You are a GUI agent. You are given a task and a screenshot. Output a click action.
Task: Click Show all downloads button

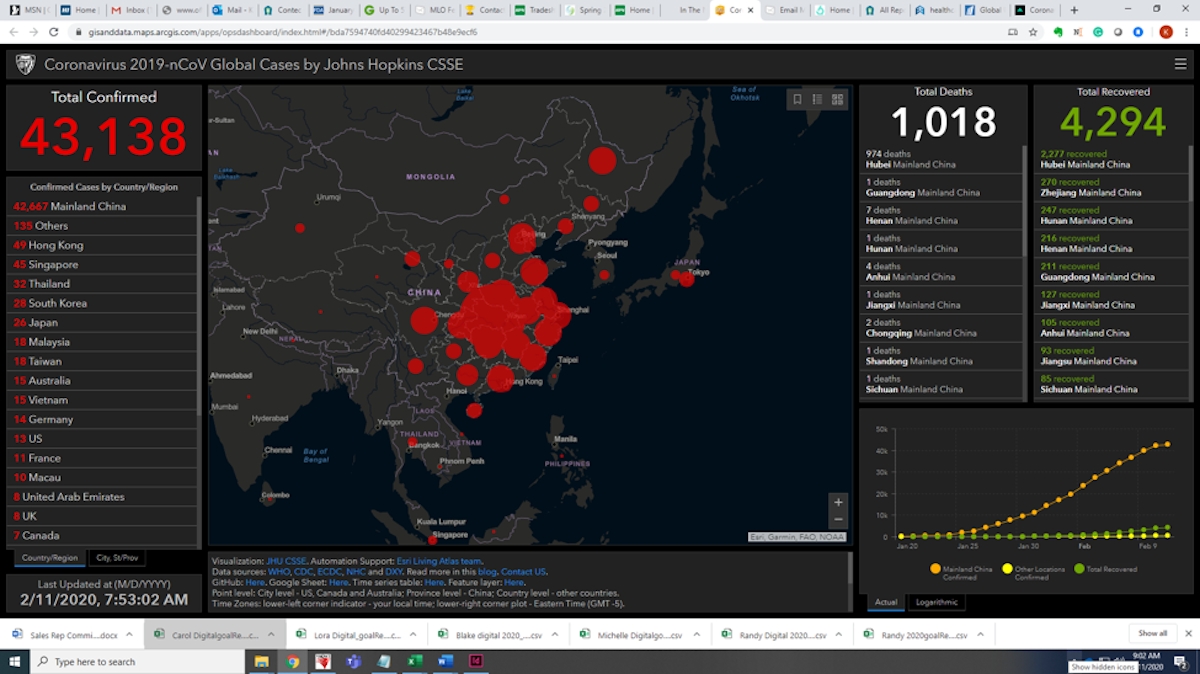click(x=1152, y=633)
